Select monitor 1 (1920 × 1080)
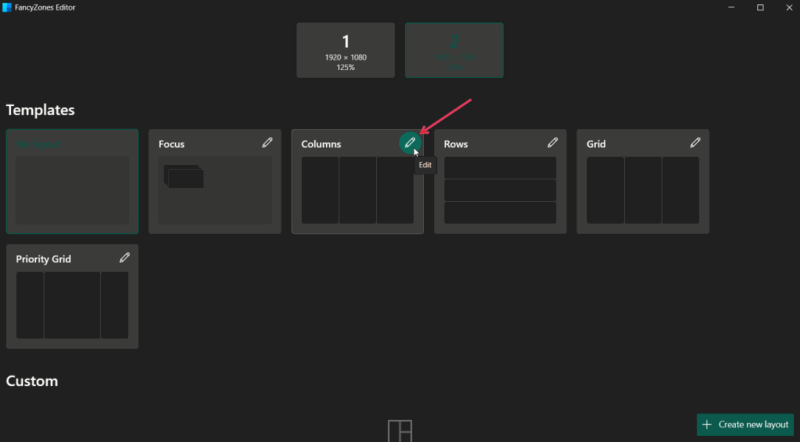Image resolution: width=800 pixels, height=442 pixels. coord(346,49)
